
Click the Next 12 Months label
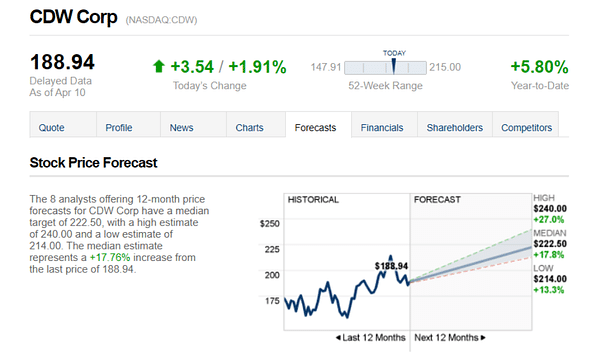pyautogui.click(x=446, y=337)
